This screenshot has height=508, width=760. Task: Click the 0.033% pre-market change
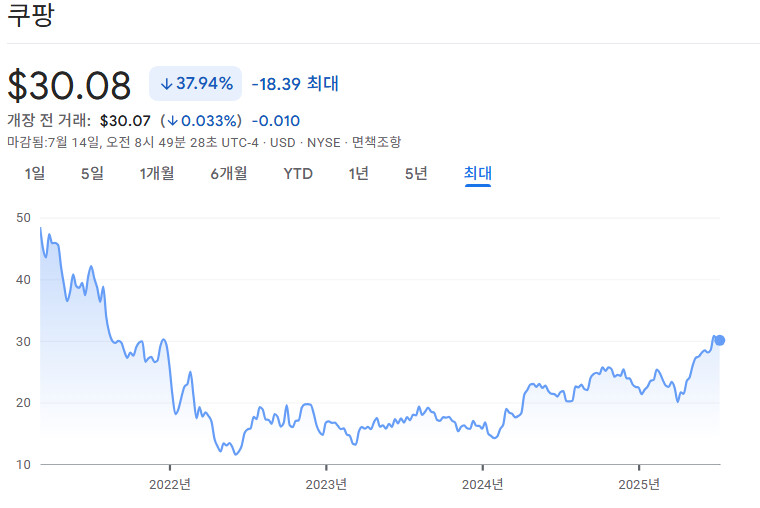click(x=201, y=121)
